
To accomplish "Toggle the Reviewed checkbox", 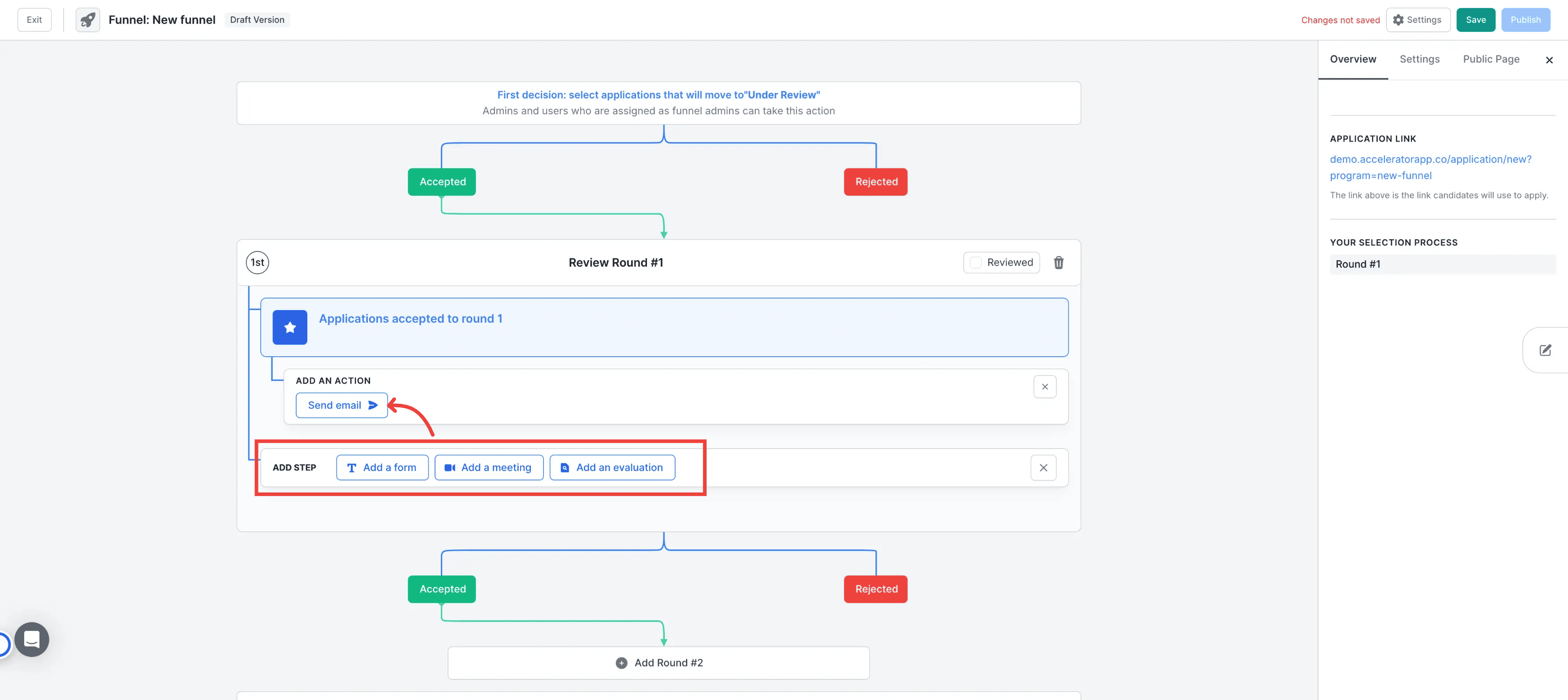I will tap(976, 262).
